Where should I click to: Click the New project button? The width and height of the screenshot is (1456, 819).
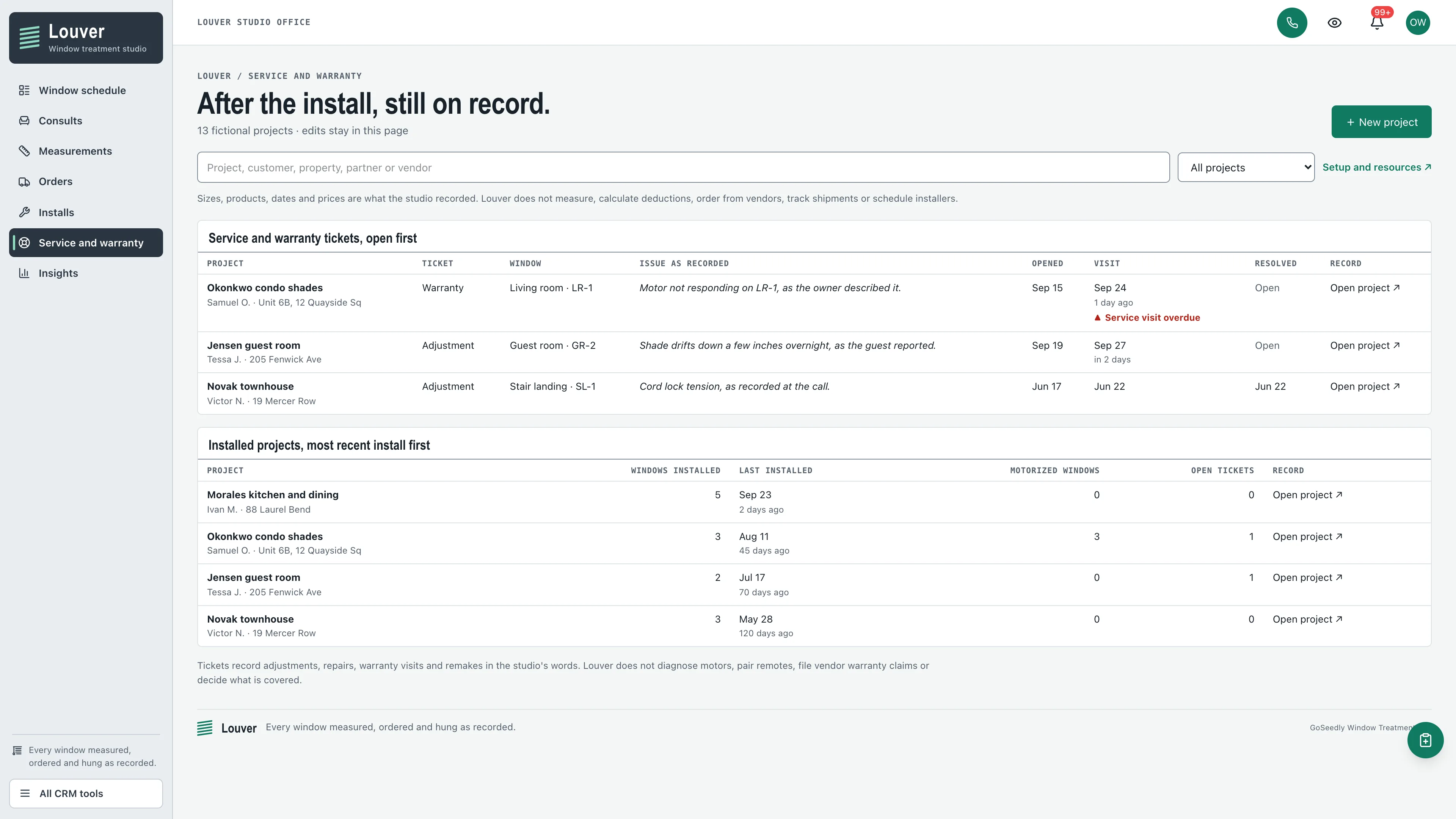(x=1381, y=121)
